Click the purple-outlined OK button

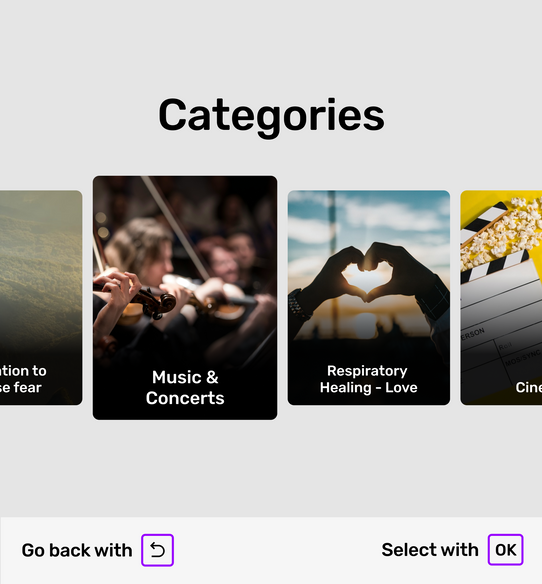tap(505, 550)
